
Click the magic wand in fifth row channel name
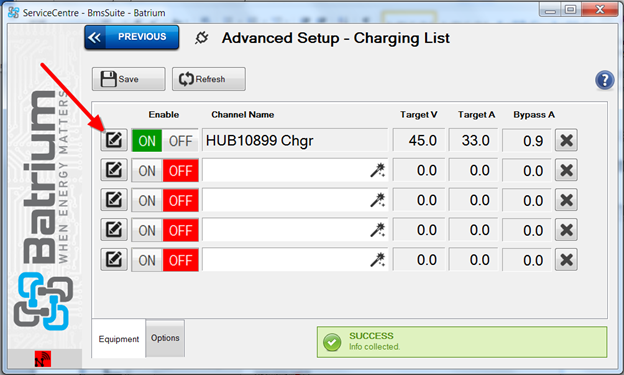[378, 260]
